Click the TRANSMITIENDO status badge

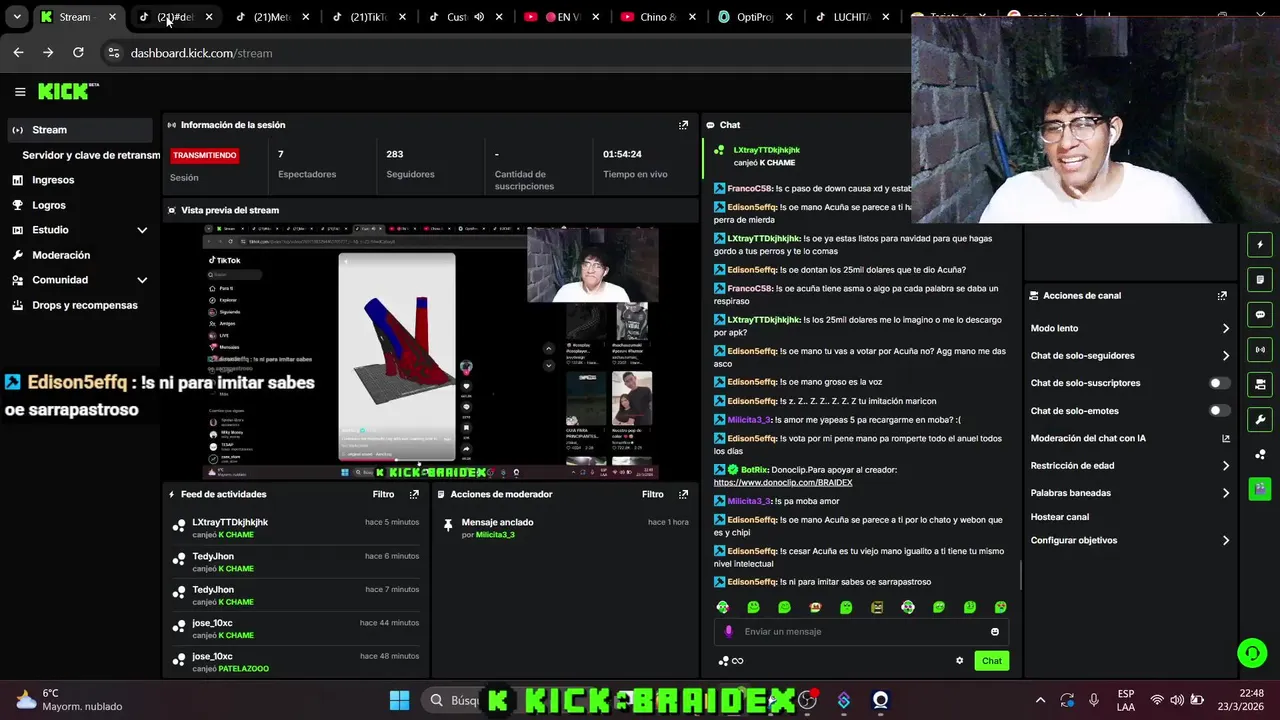(204, 155)
